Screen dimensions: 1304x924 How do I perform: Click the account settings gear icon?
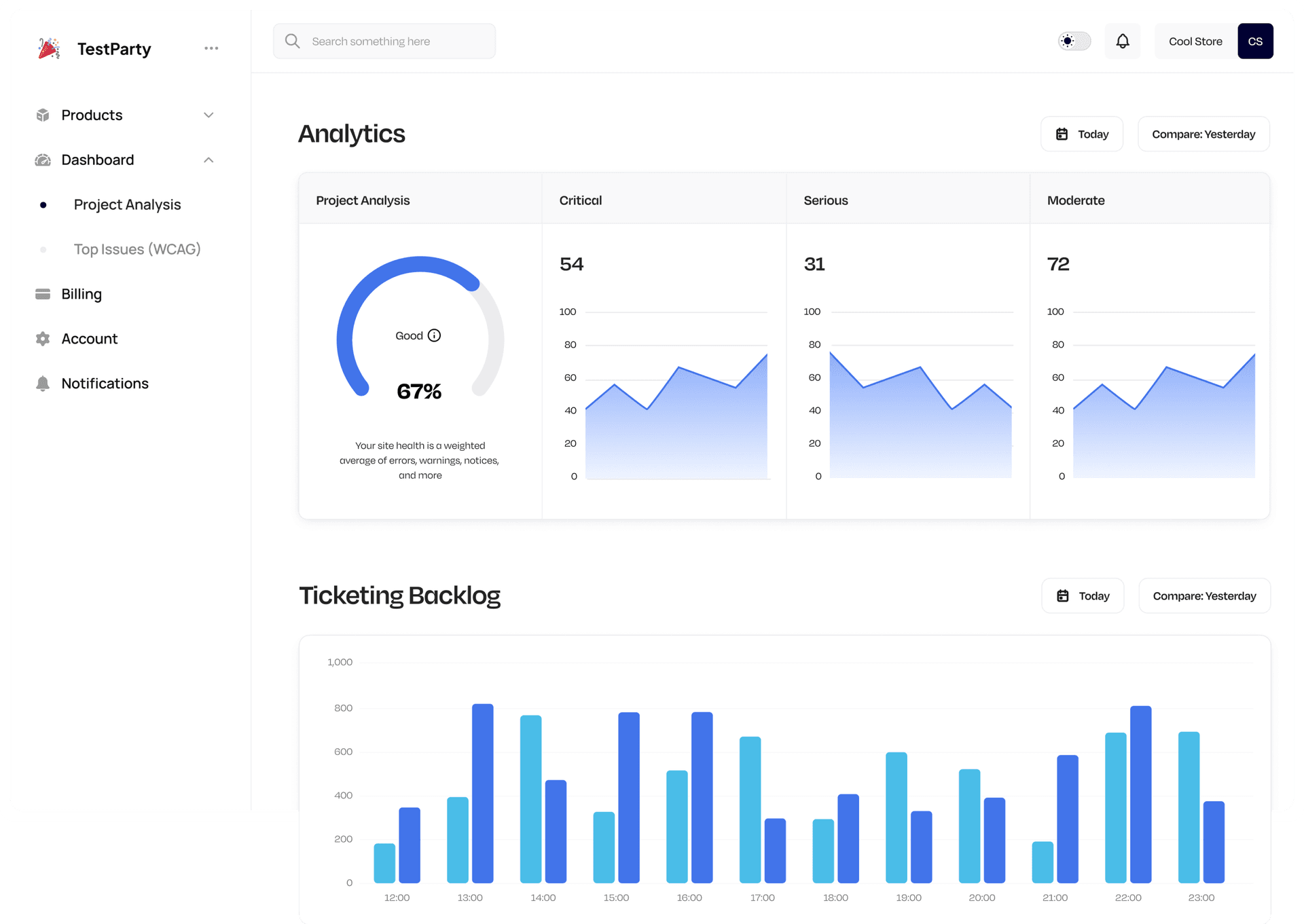(42, 338)
